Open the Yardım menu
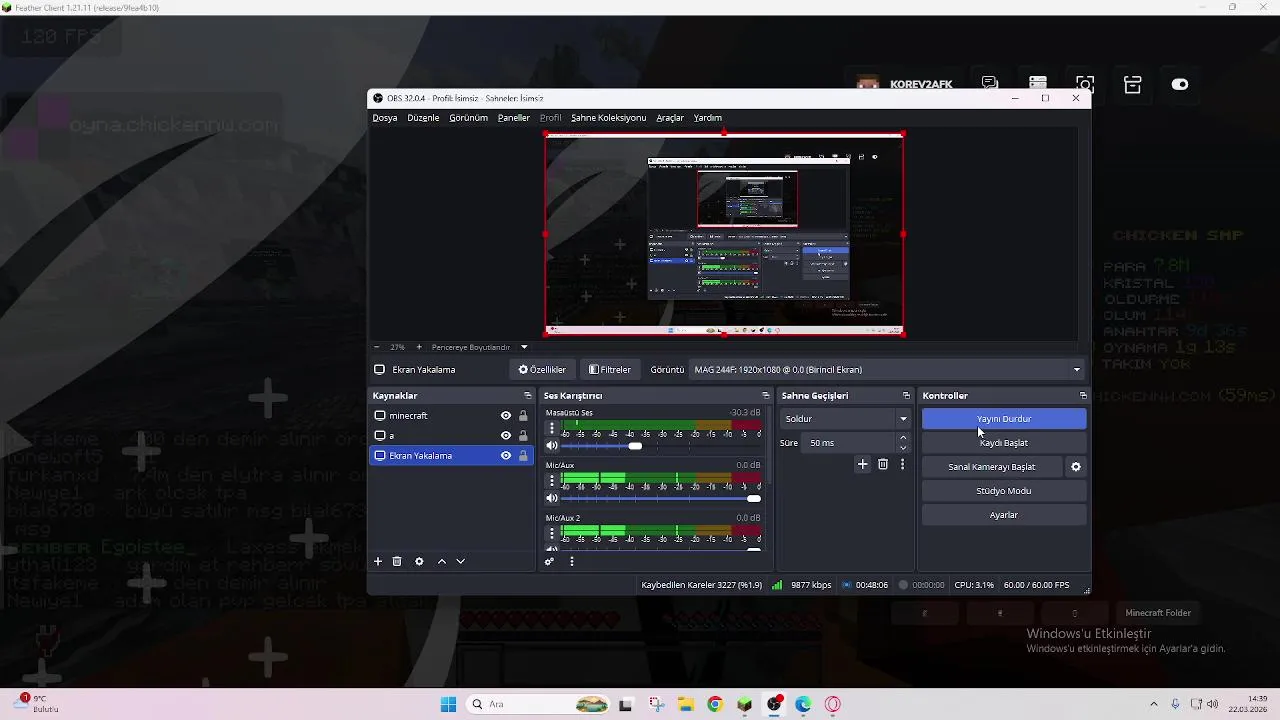The height and width of the screenshot is (720, 1280). pos(708,118)
